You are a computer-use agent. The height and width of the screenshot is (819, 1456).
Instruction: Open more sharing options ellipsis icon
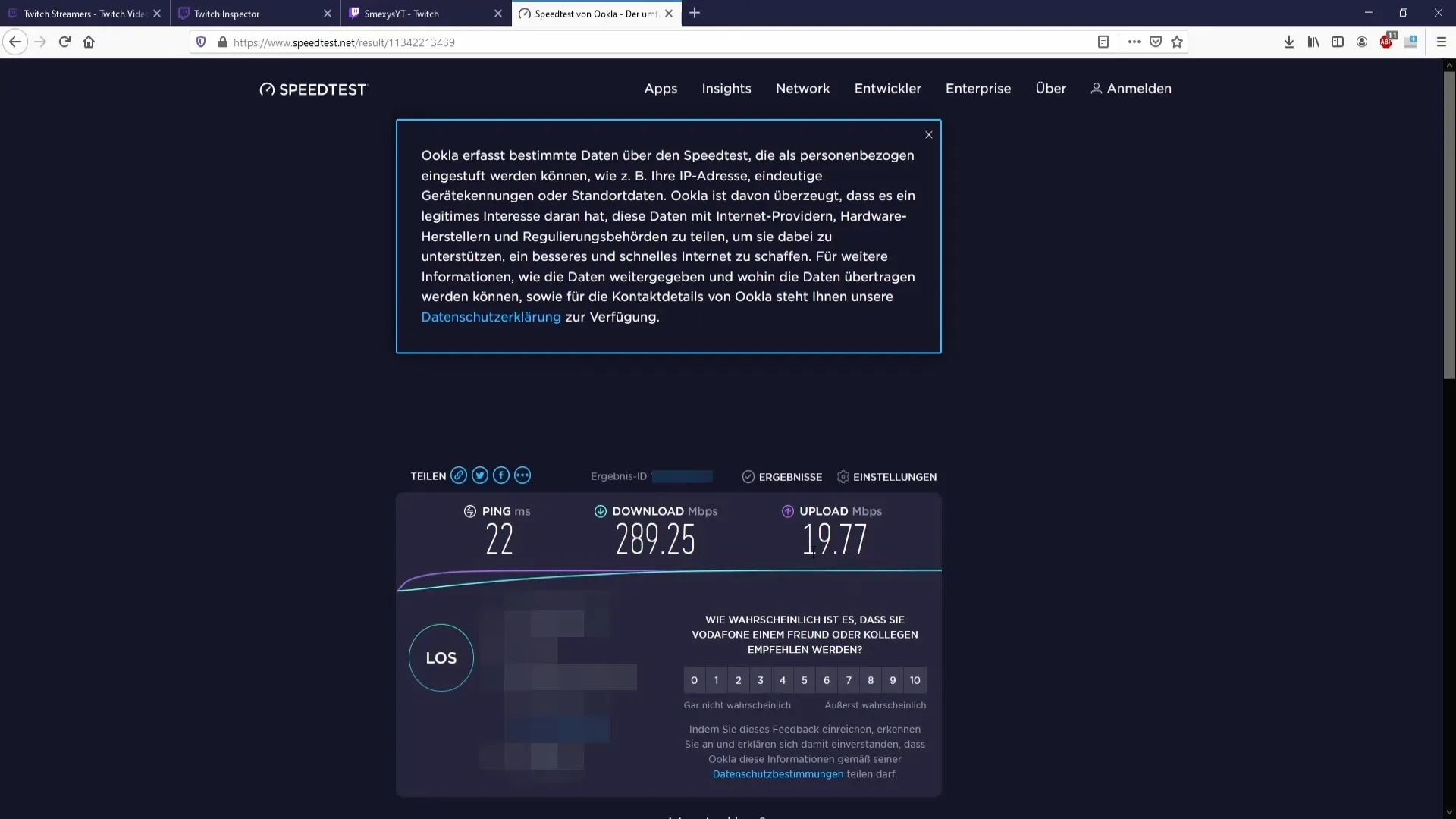pos(522,475)
